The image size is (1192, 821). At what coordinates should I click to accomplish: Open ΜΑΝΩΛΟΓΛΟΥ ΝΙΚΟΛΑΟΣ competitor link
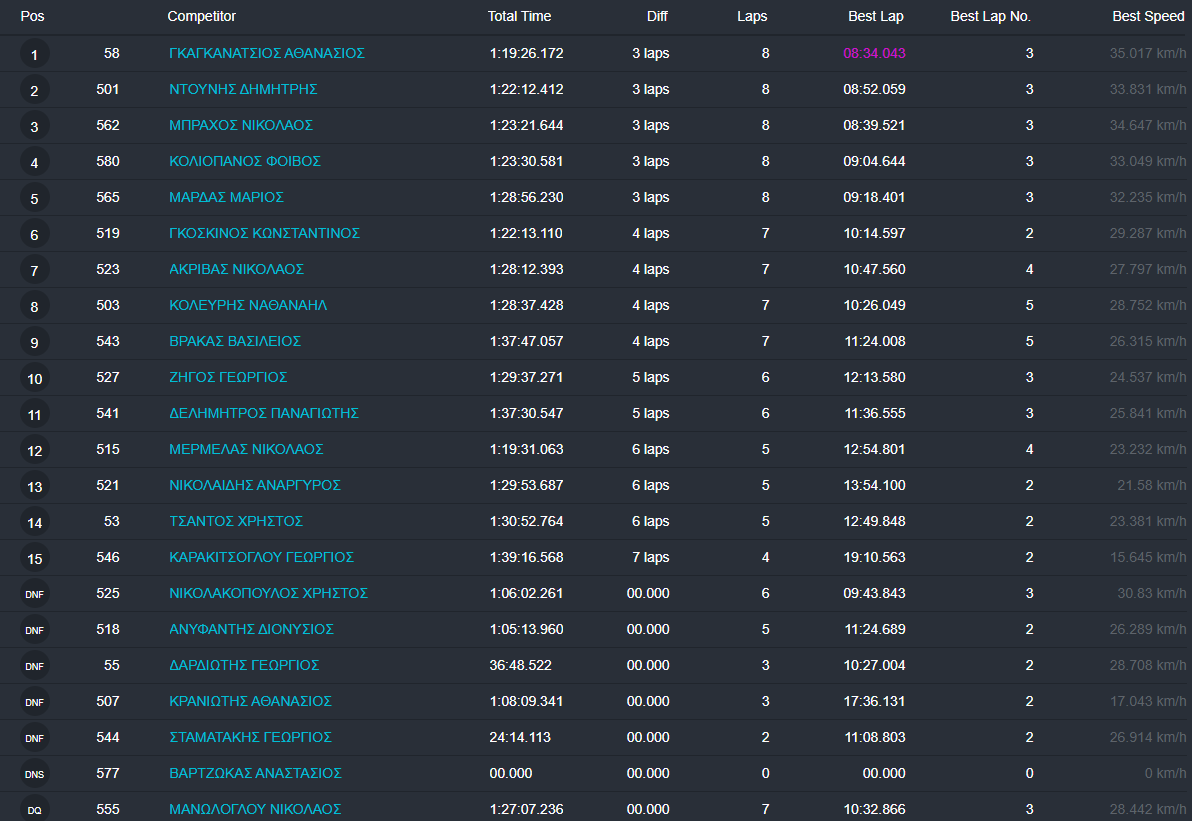pos(255,809)
